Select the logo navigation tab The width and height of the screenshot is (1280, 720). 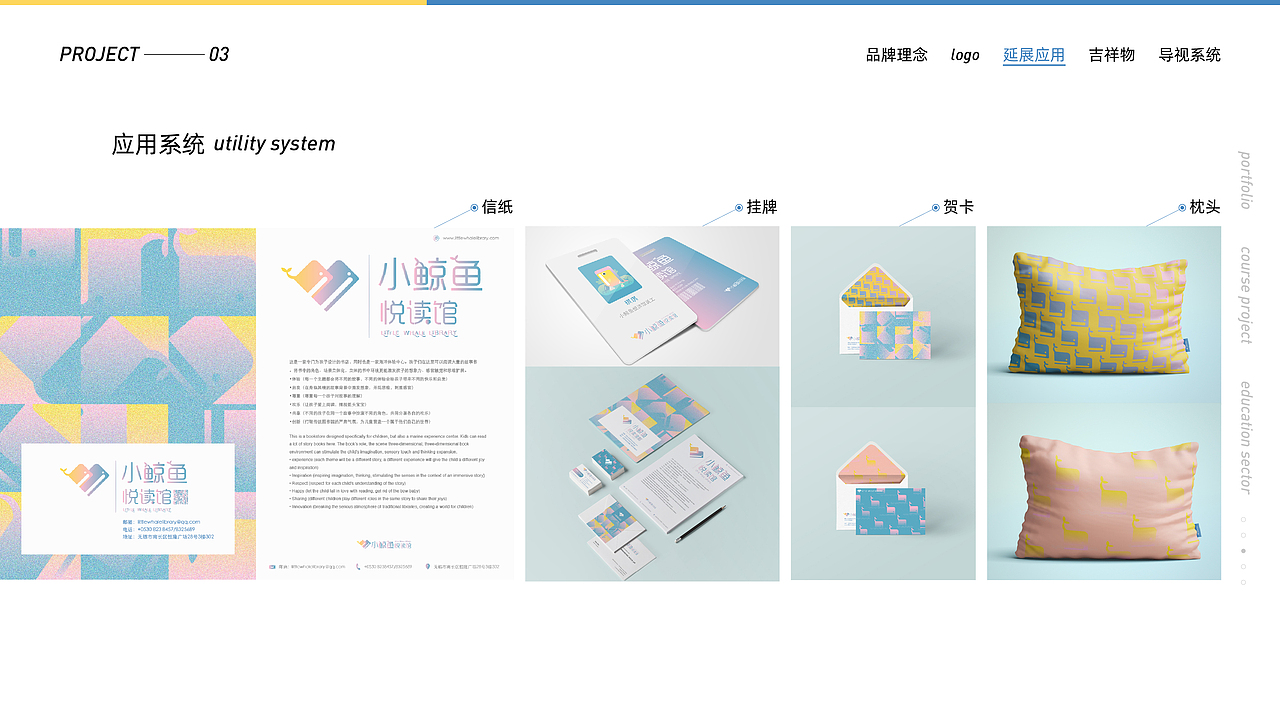965,55
